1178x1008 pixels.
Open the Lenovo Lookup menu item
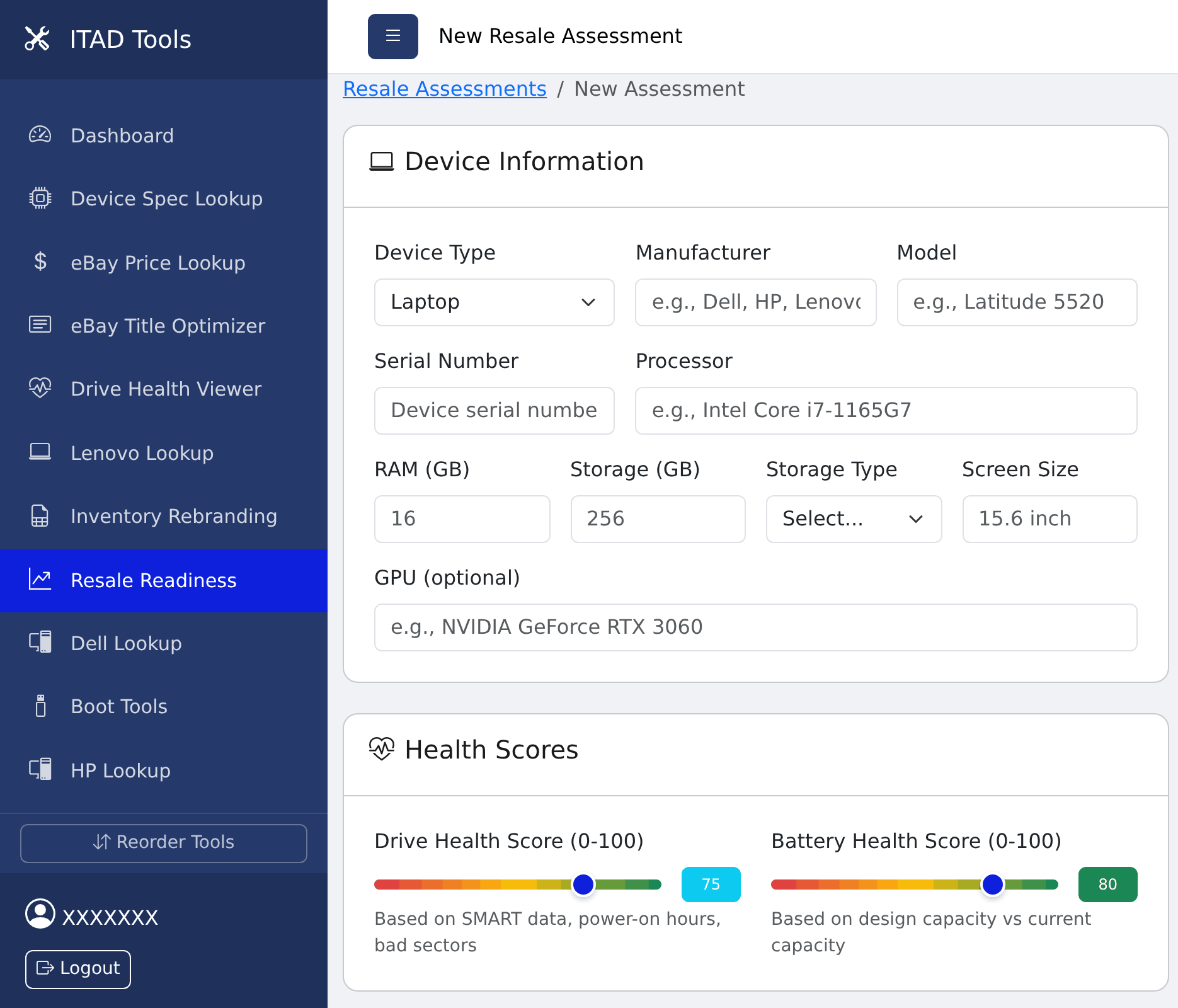(x=164, y=452)
